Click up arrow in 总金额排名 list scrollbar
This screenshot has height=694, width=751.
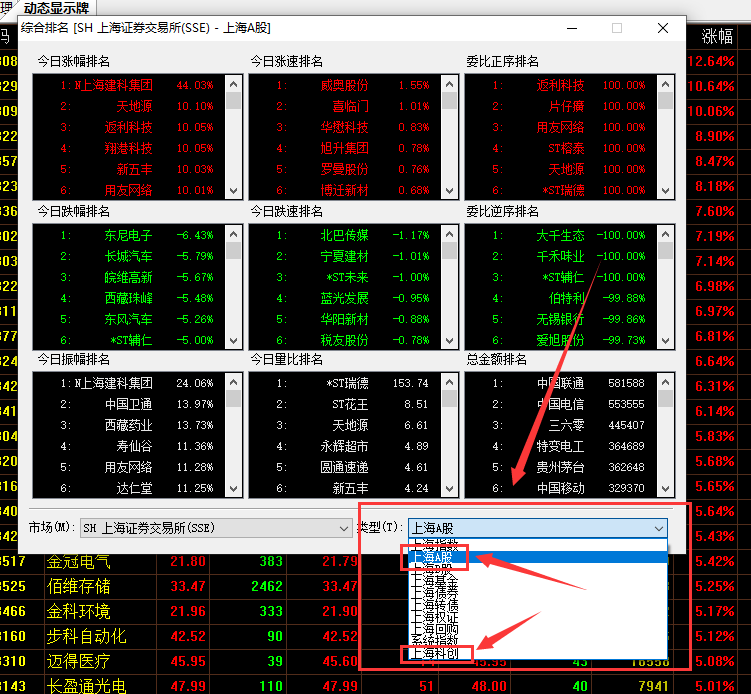point(665,382)
